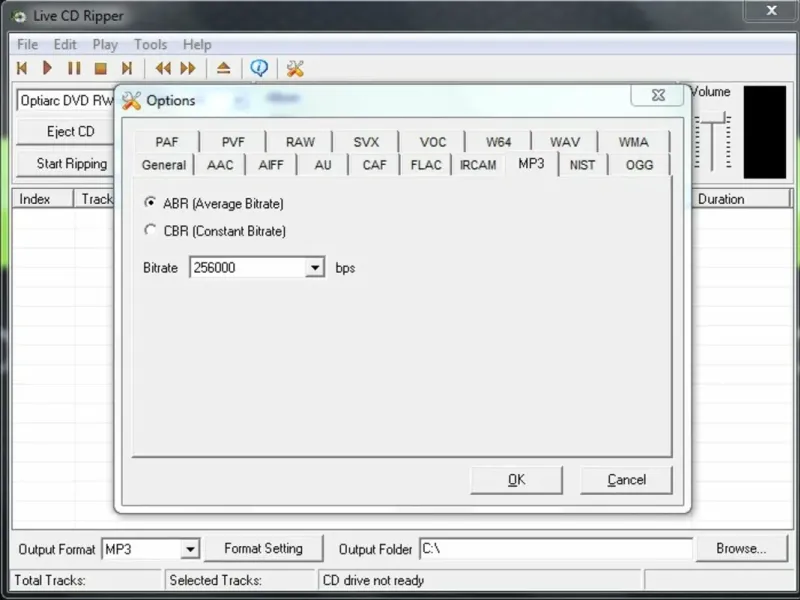Image resolution: width=800 pixels, height=600 pixels.
Task: Switch to the RAW tab
Action: [300, 142]
